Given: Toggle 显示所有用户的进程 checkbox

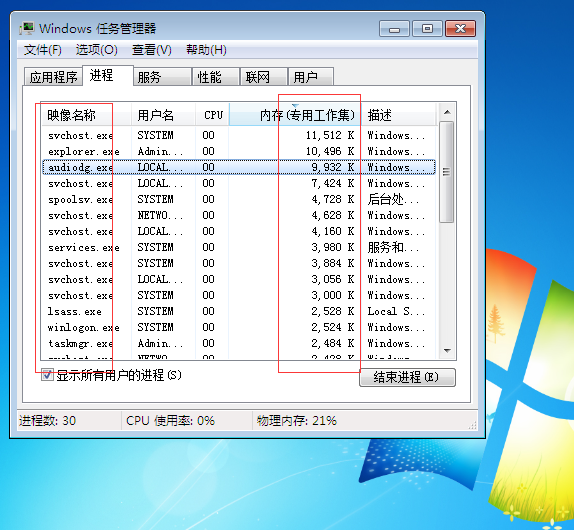Looking at the screenshot, I should [47, 375].
